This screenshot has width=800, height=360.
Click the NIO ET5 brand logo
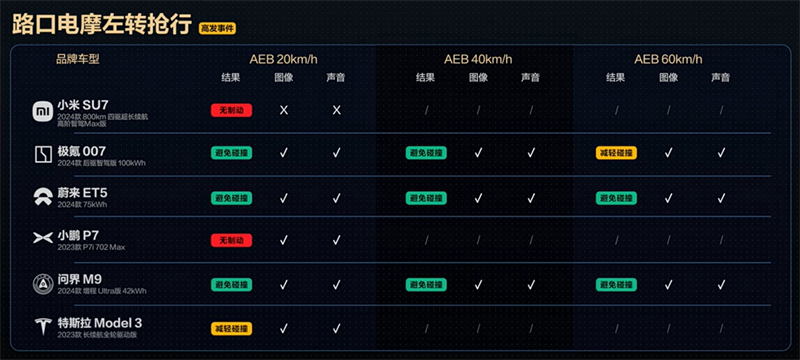pyautogui.click(x=43, y=197)
